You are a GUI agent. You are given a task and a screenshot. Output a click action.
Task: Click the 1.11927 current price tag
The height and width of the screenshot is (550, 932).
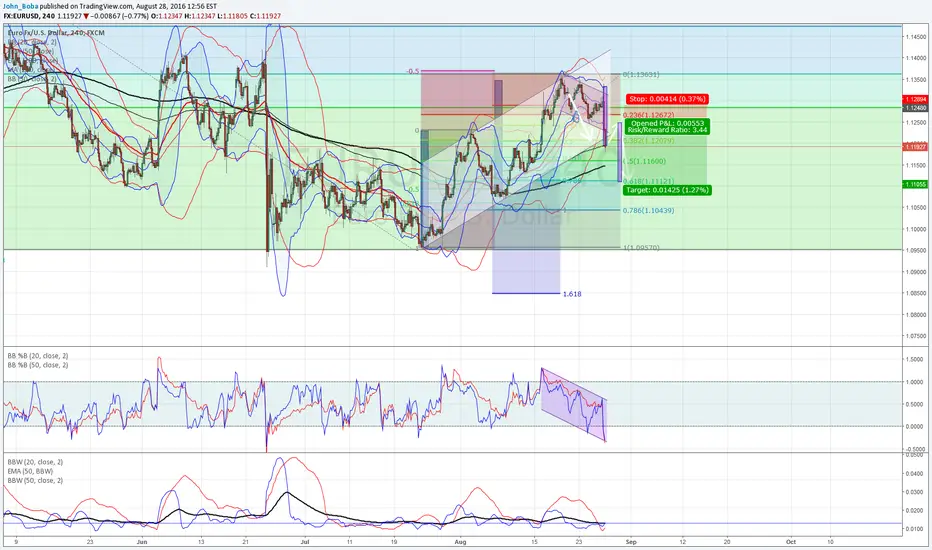916,146
